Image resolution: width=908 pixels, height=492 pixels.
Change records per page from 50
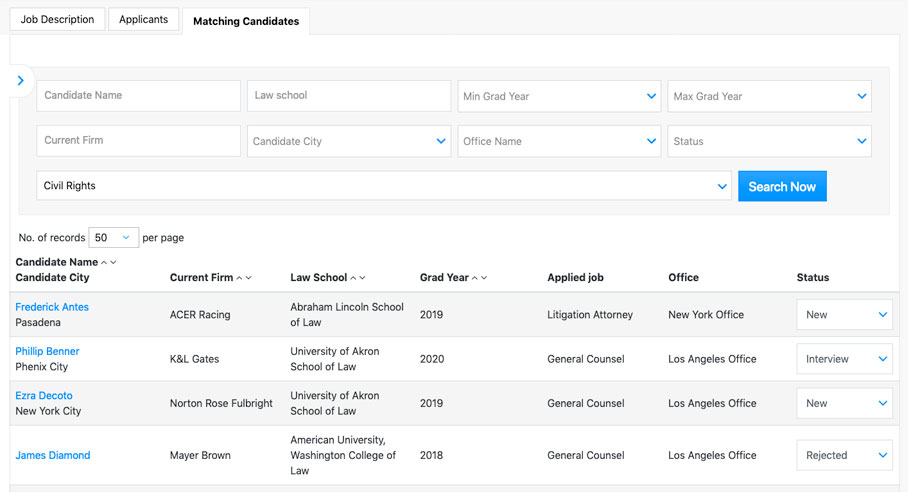113,238
